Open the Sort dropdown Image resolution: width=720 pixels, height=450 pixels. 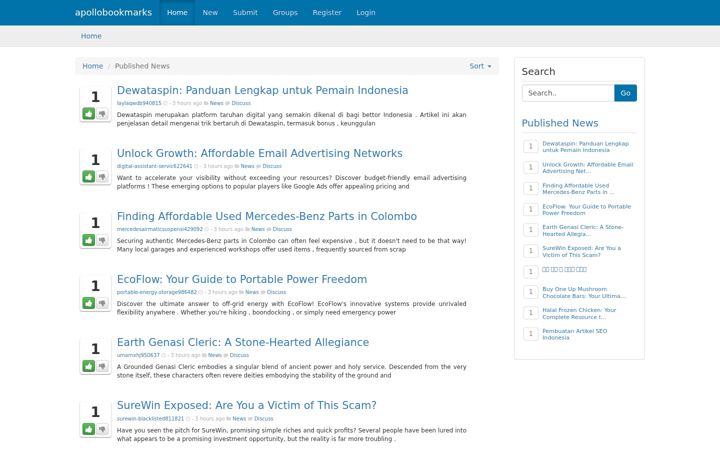click(480, 66)
